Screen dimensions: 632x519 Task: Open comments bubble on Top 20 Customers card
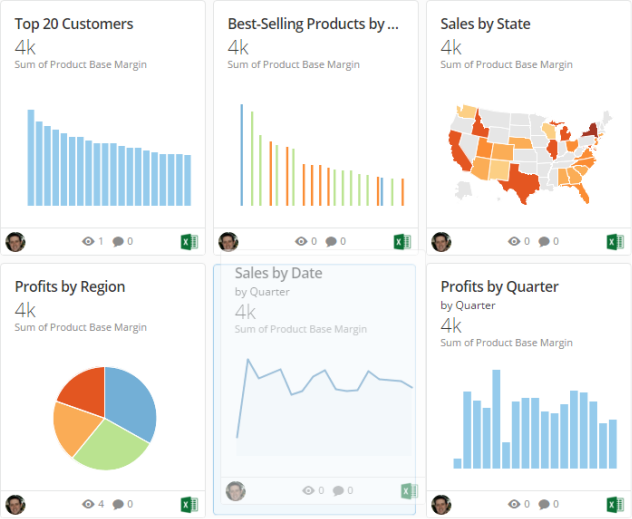[118, 242]
